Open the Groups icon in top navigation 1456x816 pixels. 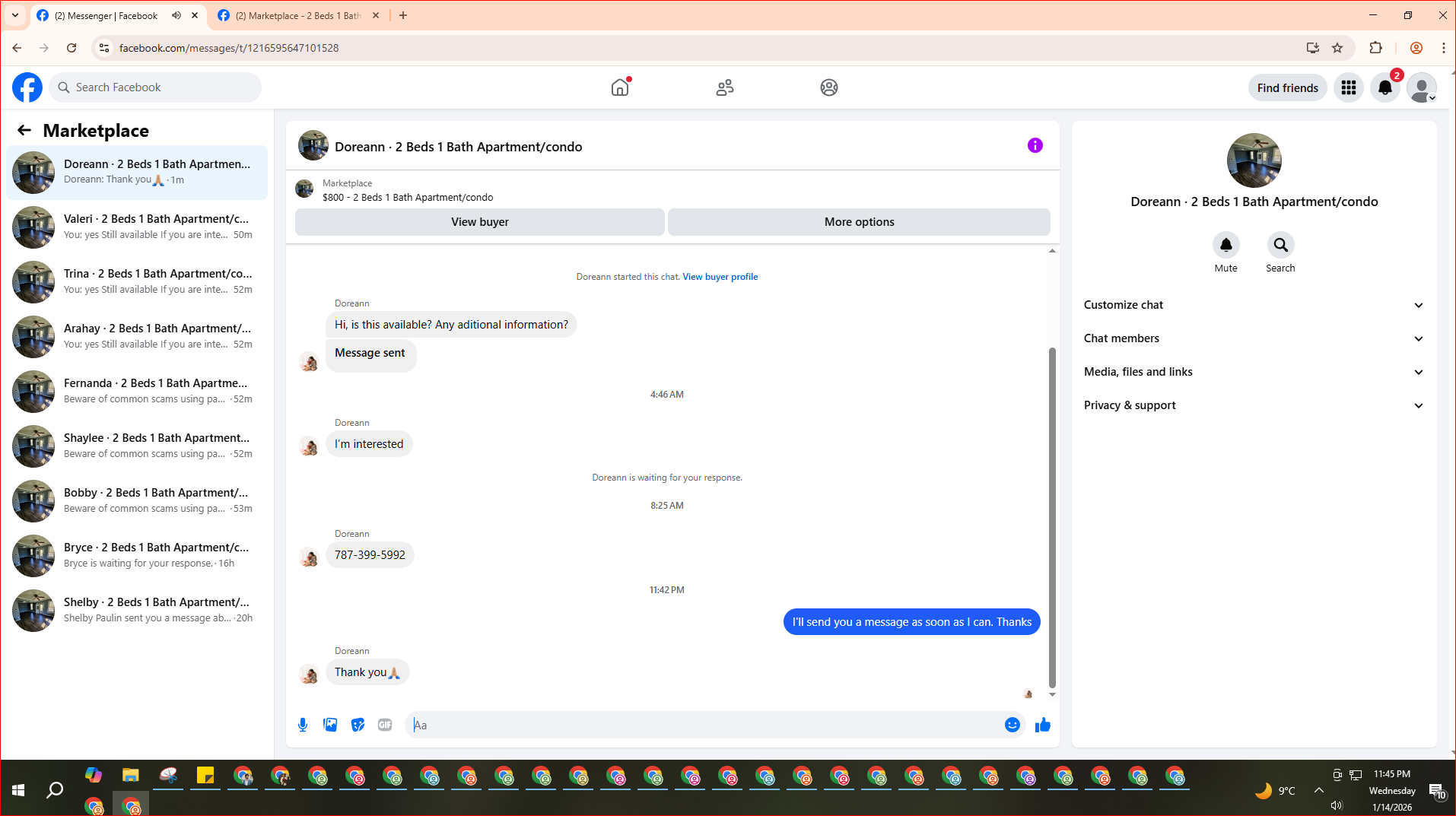pyautogui.click(x=829, y=87)
